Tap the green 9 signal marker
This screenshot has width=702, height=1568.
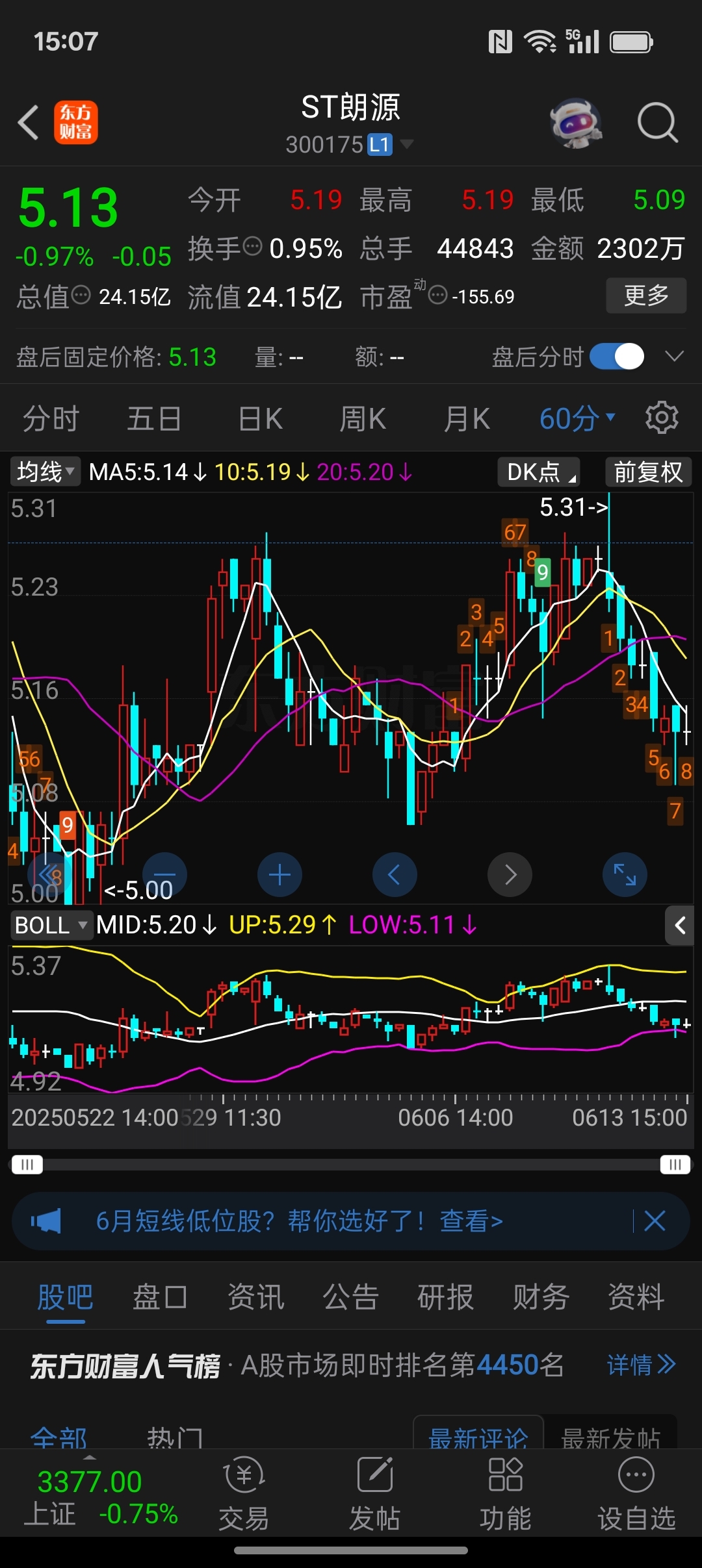tap(542, 572)
